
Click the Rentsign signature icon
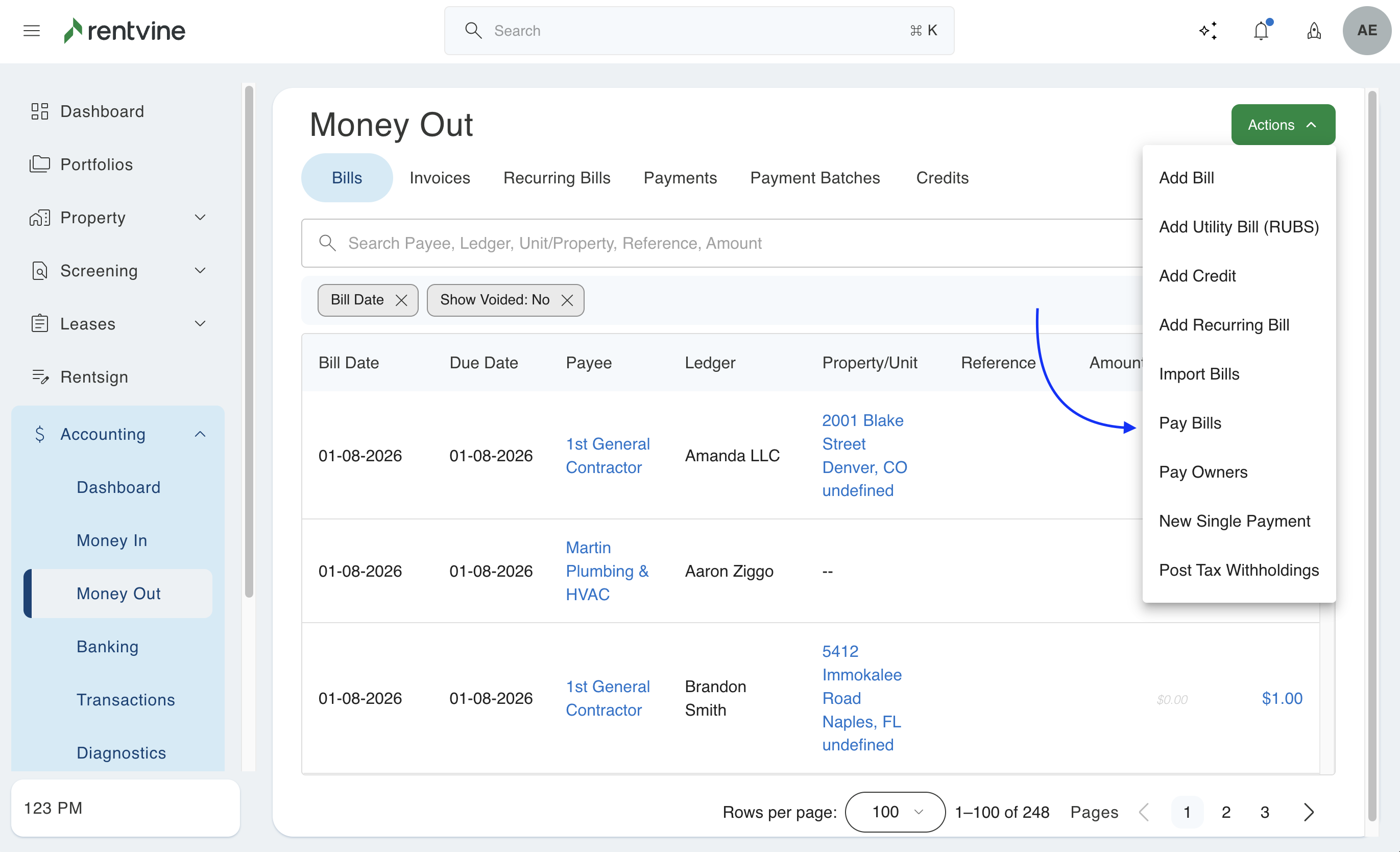click(x=39, y=377)
